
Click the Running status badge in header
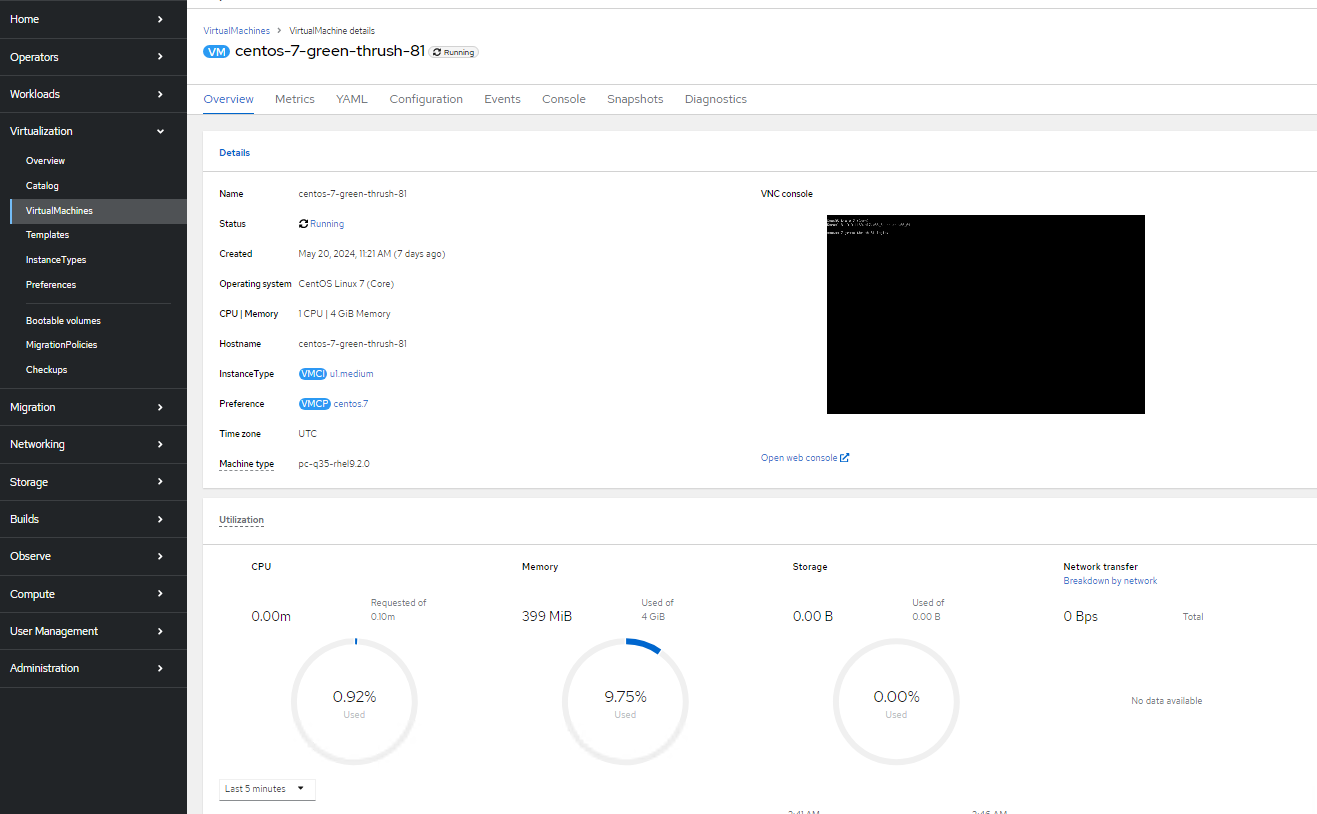[454, 52]
